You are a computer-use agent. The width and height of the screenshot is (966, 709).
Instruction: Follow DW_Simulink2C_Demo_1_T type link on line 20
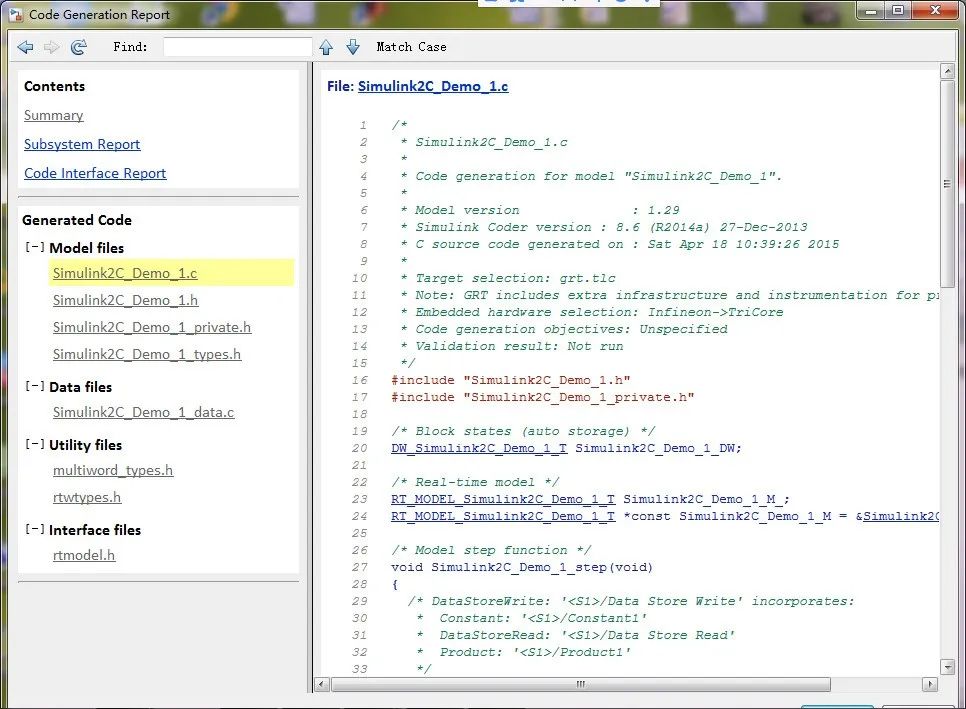[479, 448]
